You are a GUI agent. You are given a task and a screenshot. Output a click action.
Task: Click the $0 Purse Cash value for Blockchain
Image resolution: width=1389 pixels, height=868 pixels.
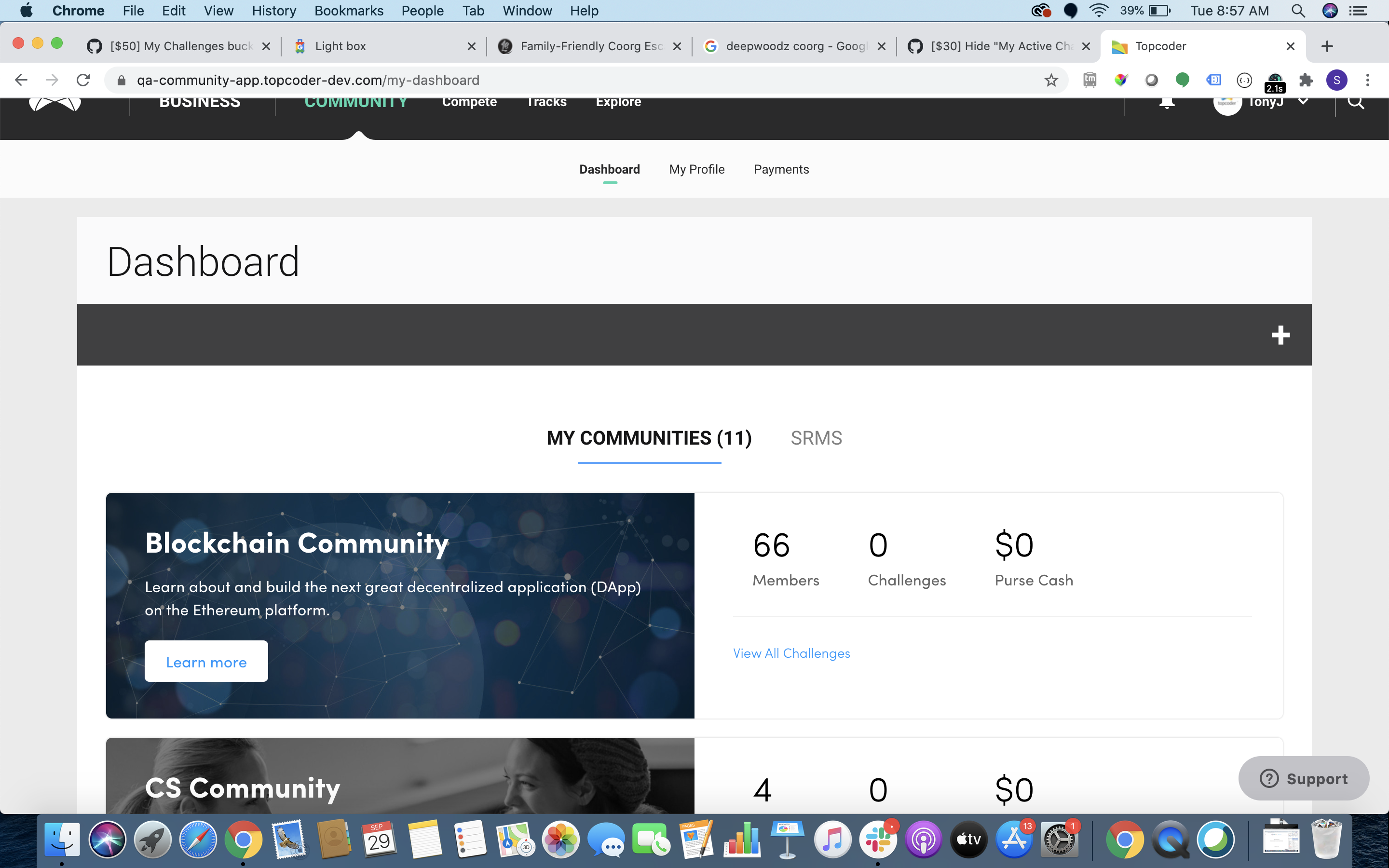click(1014, 545)
